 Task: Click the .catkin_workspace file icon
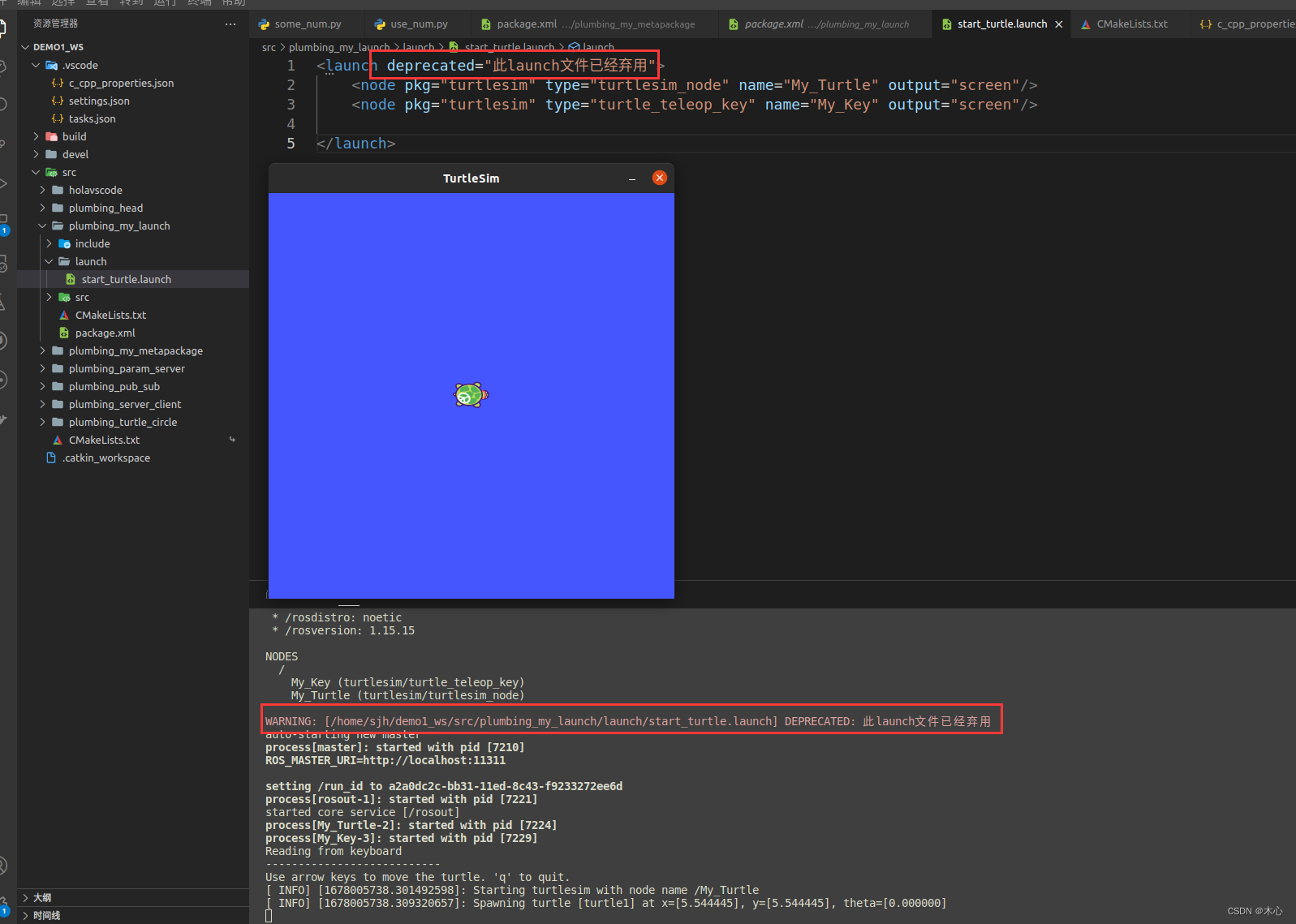pyautogui.click(x=51, y=458)
